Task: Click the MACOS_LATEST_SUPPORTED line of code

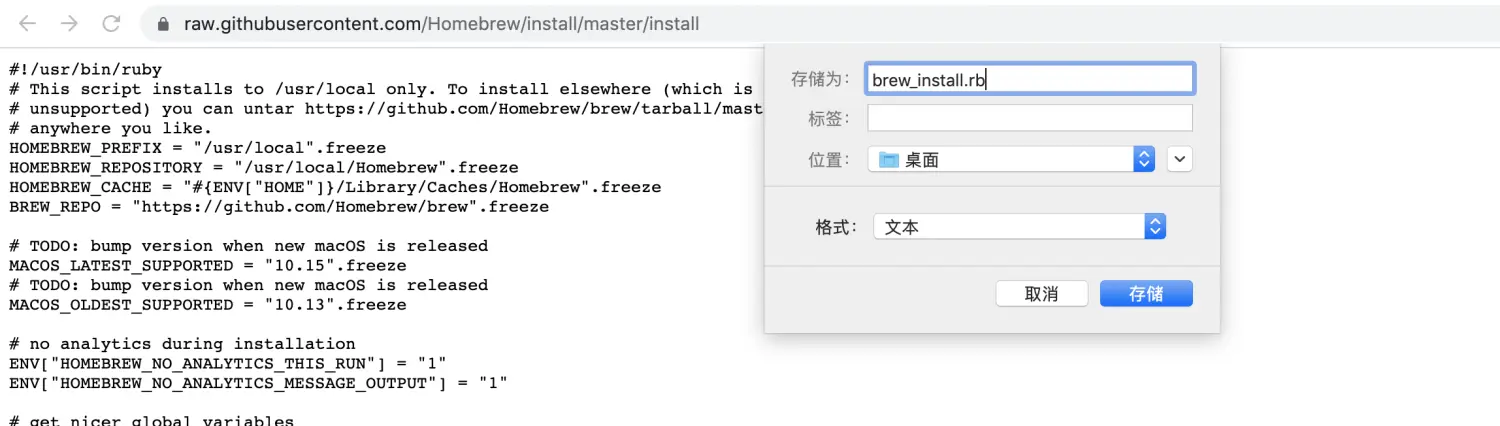Action: (x=208, y=266)
